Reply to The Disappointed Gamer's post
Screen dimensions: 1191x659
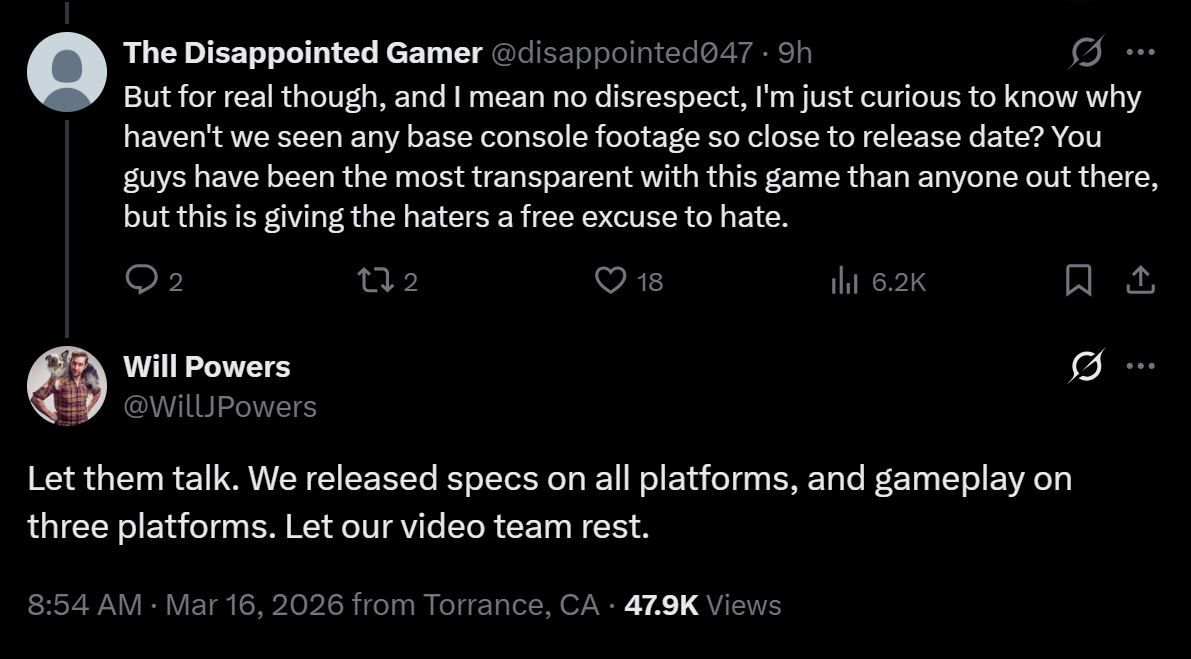click(139, 282)
